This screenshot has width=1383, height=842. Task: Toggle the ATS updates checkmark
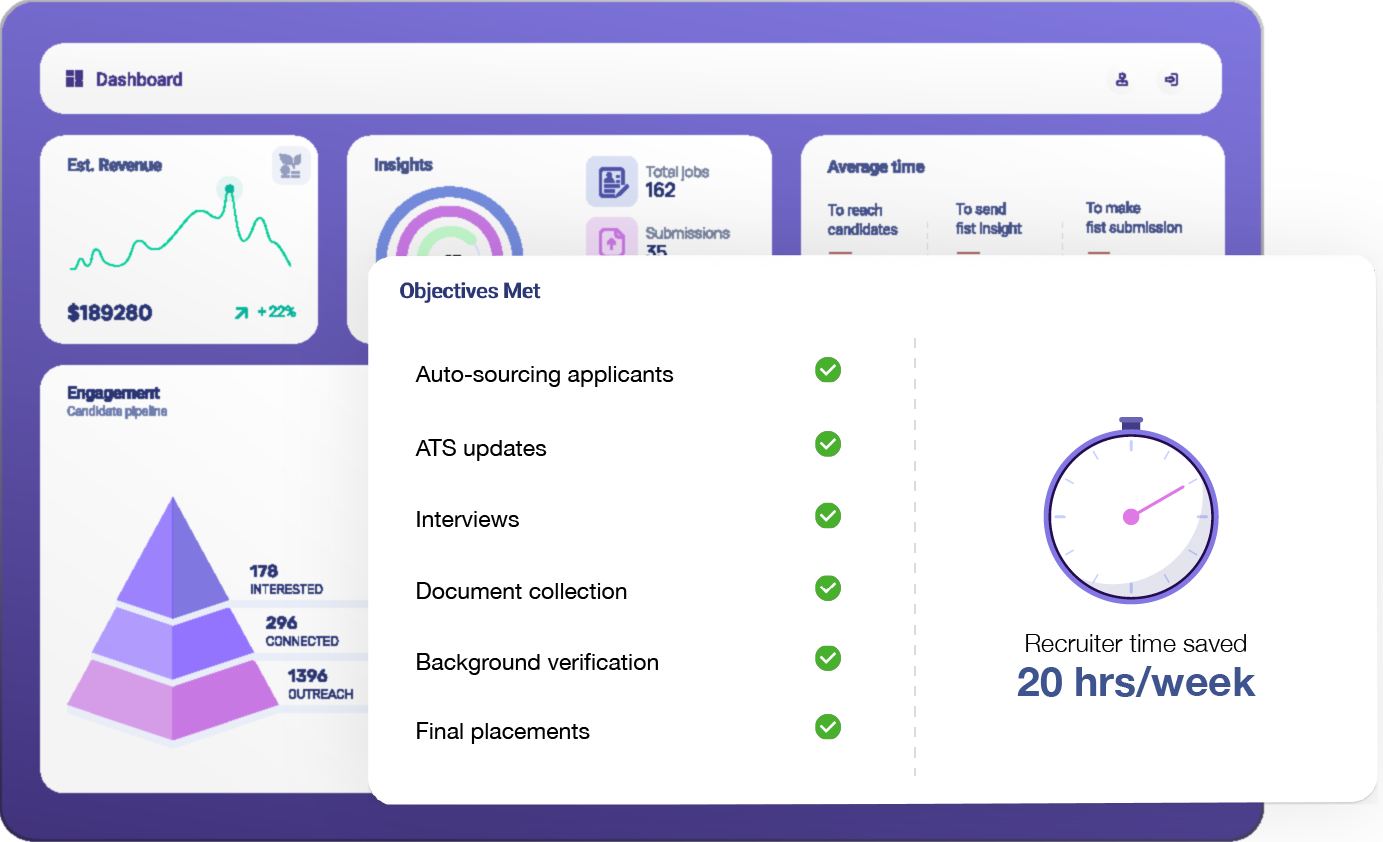(827, 444)
